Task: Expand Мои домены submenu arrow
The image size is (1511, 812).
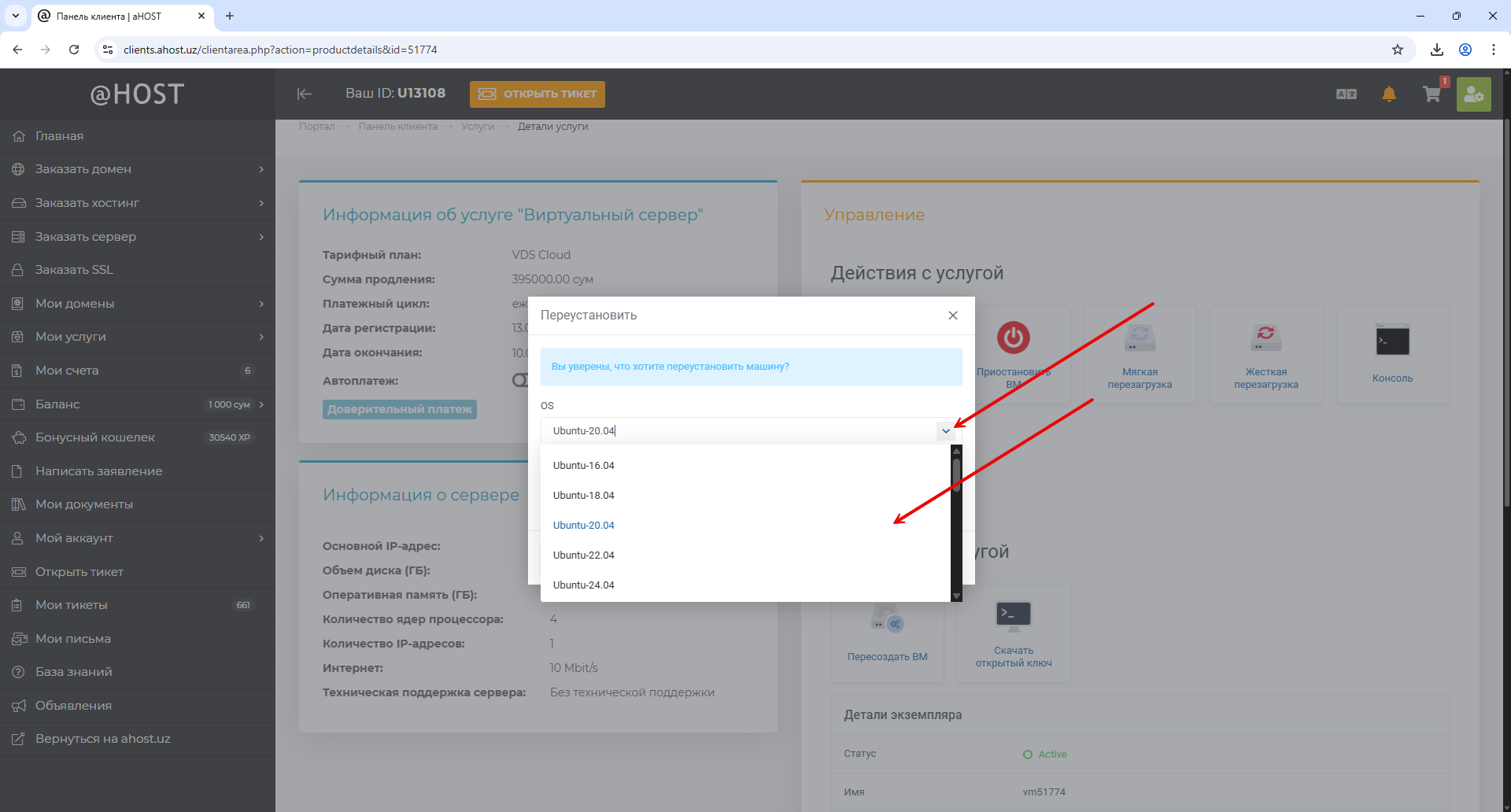Action: coord(261,304)
